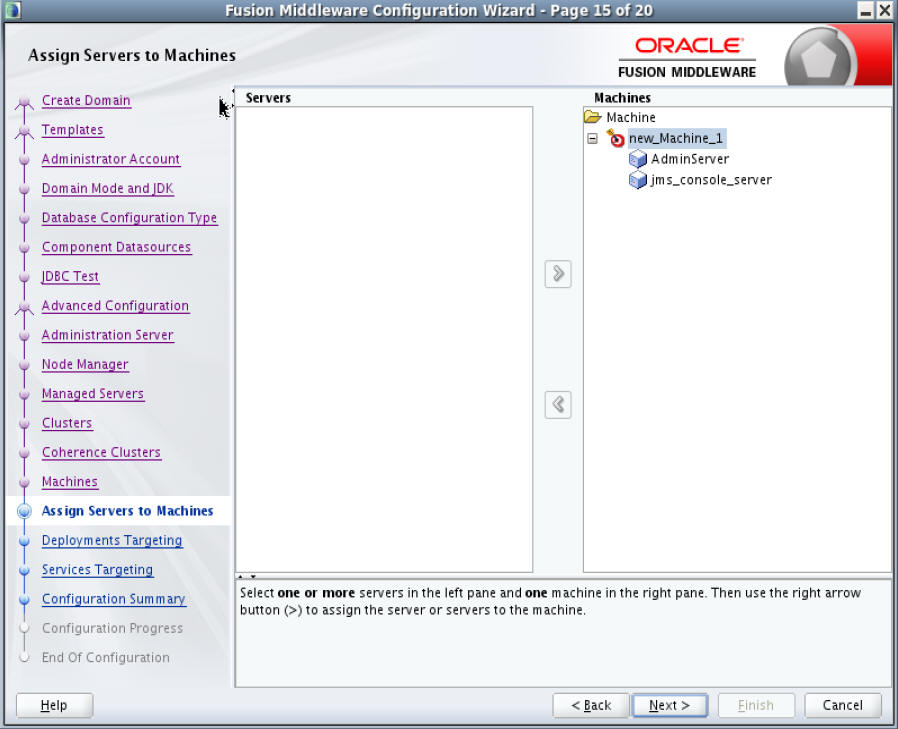The width and height of the screenshot is (898, 729).
Task: Go to Services Targeting step
Action: click(x=97, y=570)
